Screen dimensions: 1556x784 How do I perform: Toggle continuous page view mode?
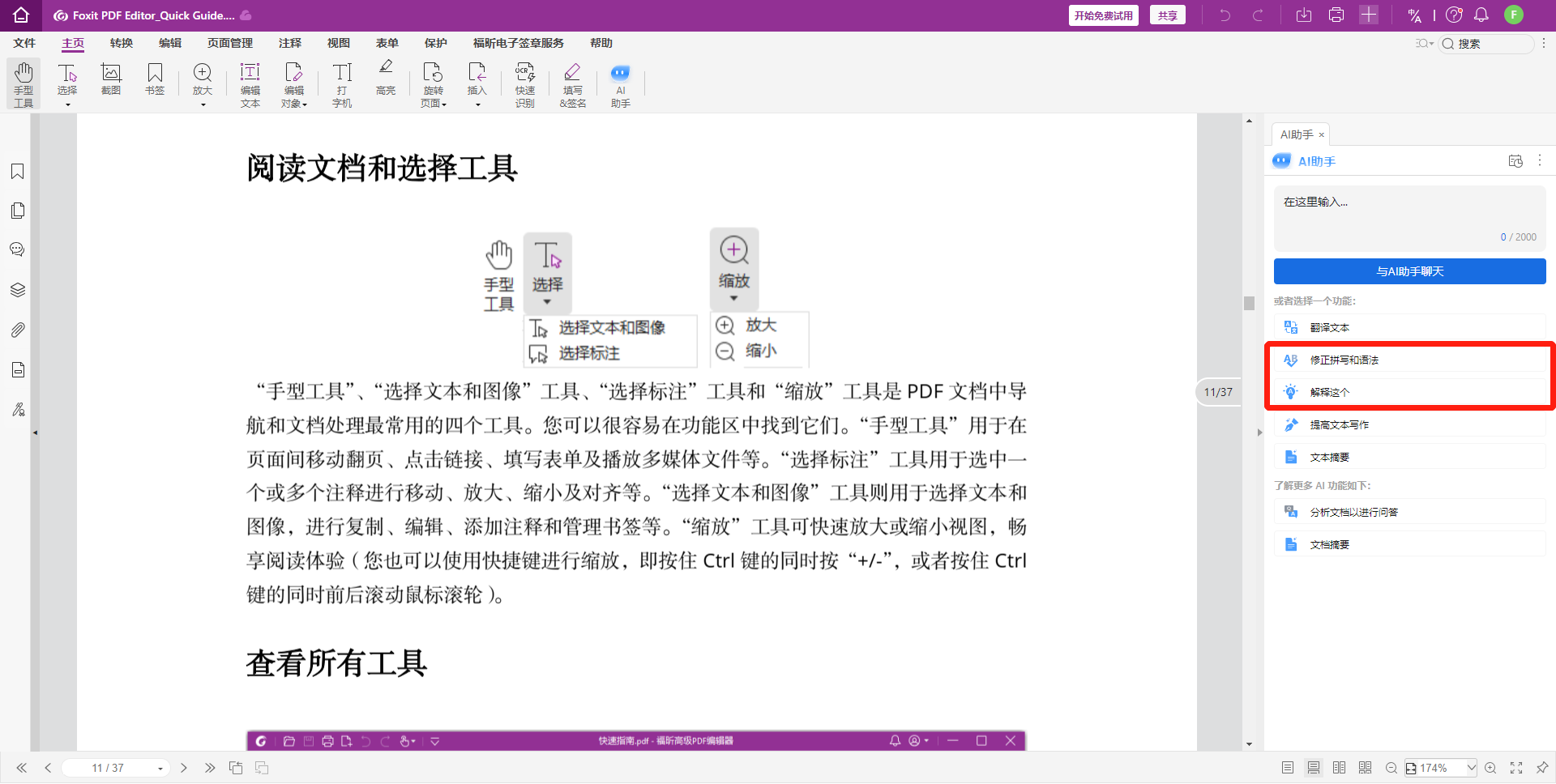coord(1314,768)
